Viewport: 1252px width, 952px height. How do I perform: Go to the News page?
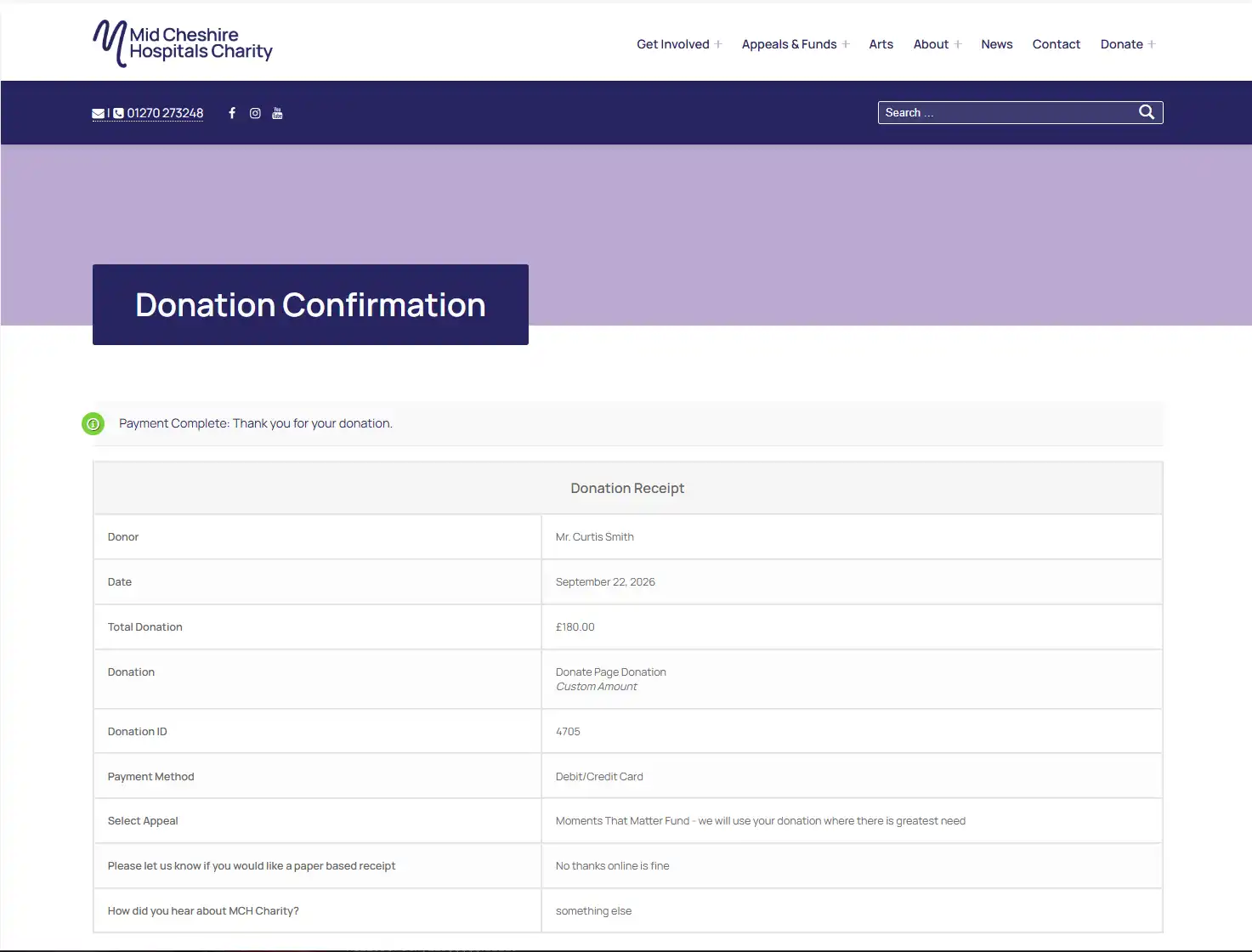[x=997, y=44]
